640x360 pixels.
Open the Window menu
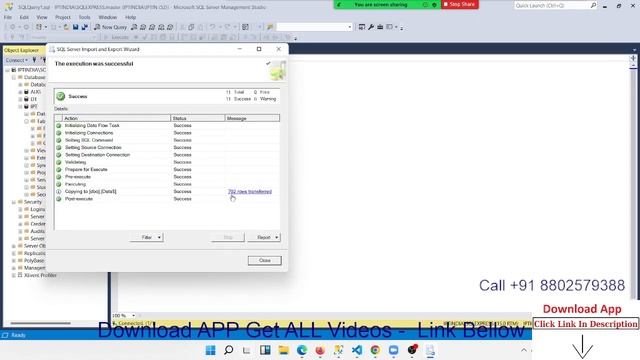tap(107, 17)
